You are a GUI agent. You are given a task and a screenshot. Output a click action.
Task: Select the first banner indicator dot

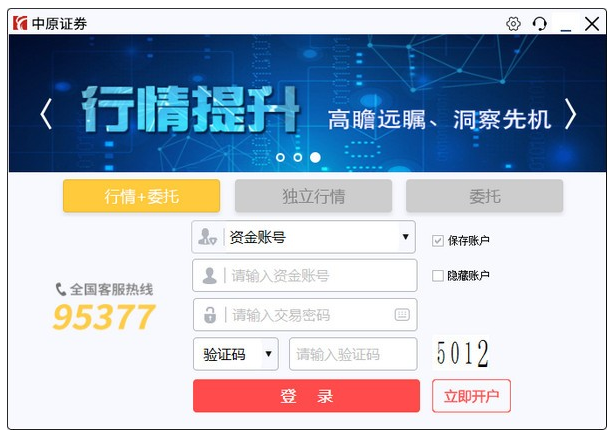pyautogui.click(x=280, y=157)
